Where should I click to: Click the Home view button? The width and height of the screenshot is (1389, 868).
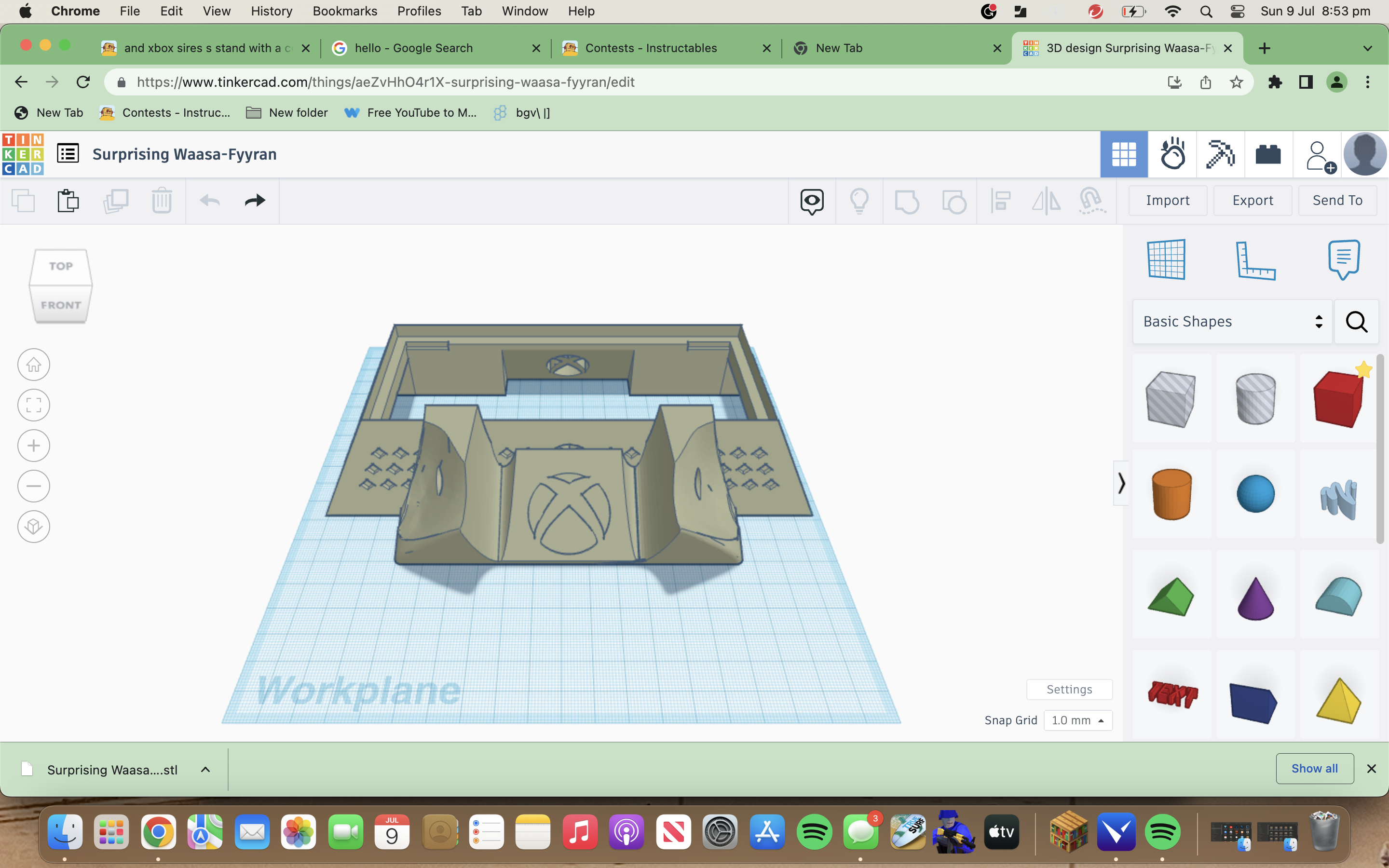(x=34, y=365)
